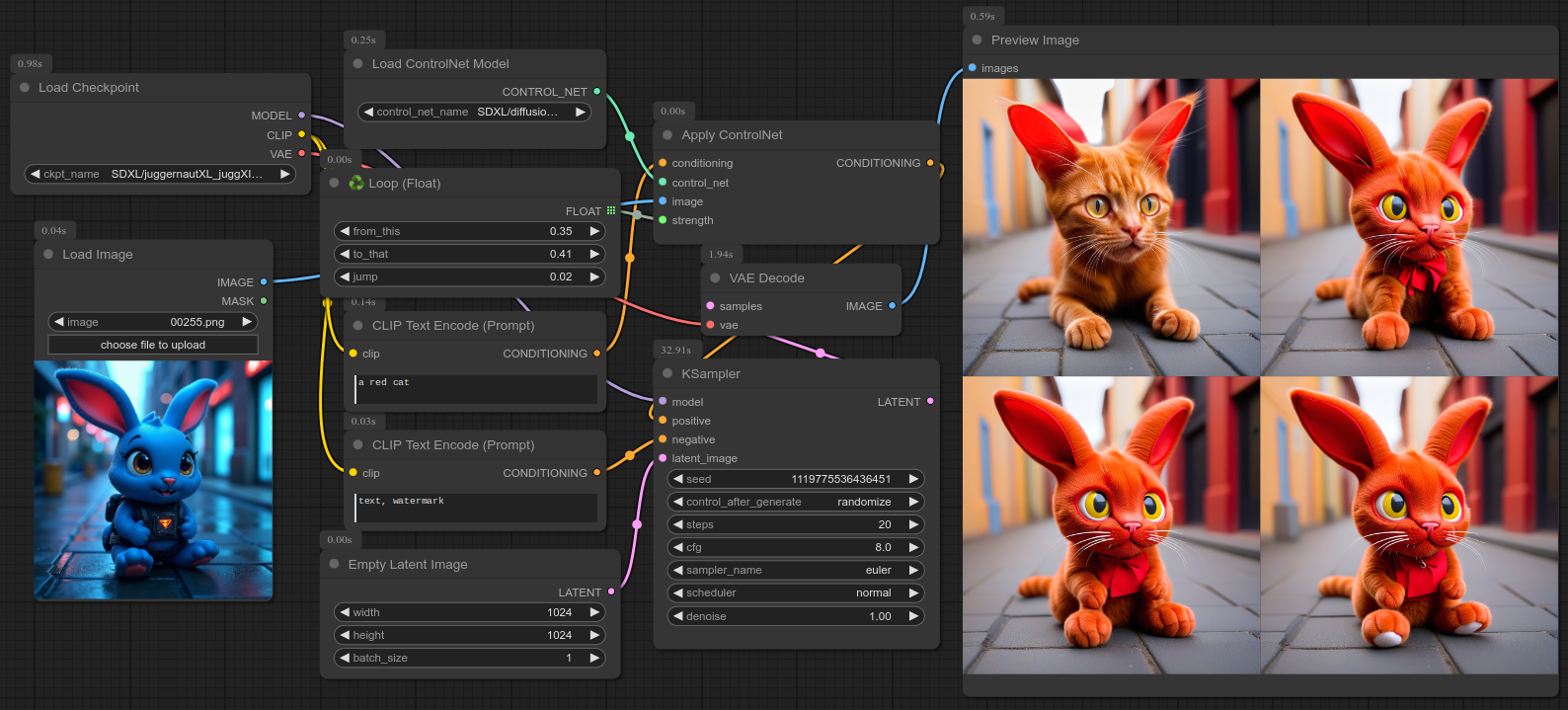
Task: Increase the steps value with right arrow
Action: [913, 524]
